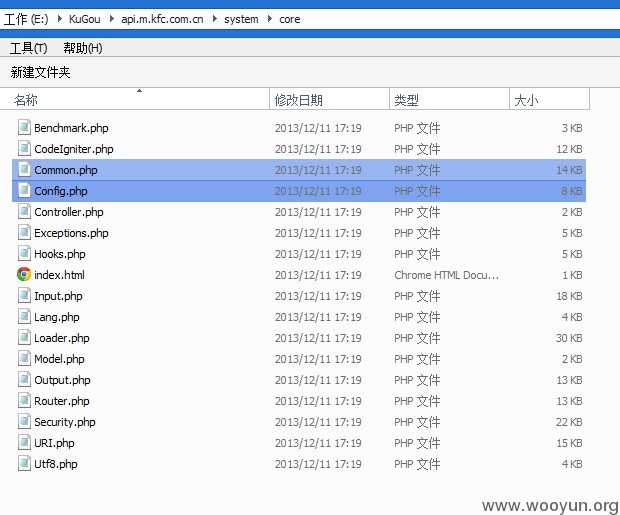Sort by the 类型 column header
This screenshot has height=515, width=620.
coord(450,99)
